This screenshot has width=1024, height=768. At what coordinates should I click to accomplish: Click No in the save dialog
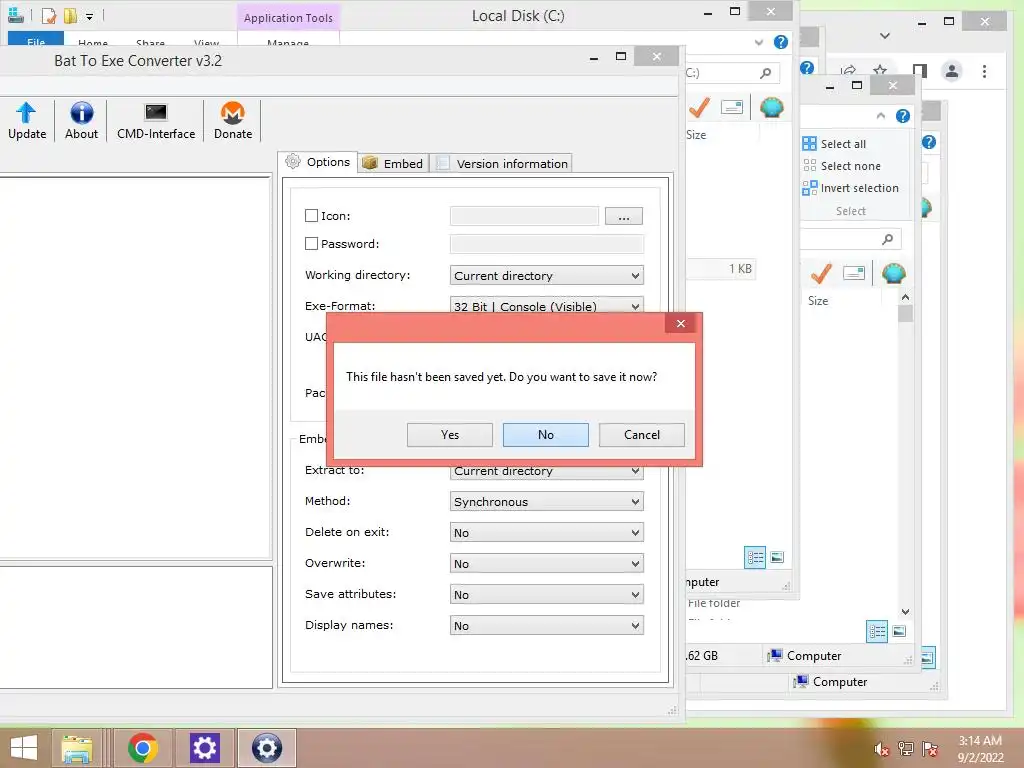pyautogui.click(x=545, y=435)
